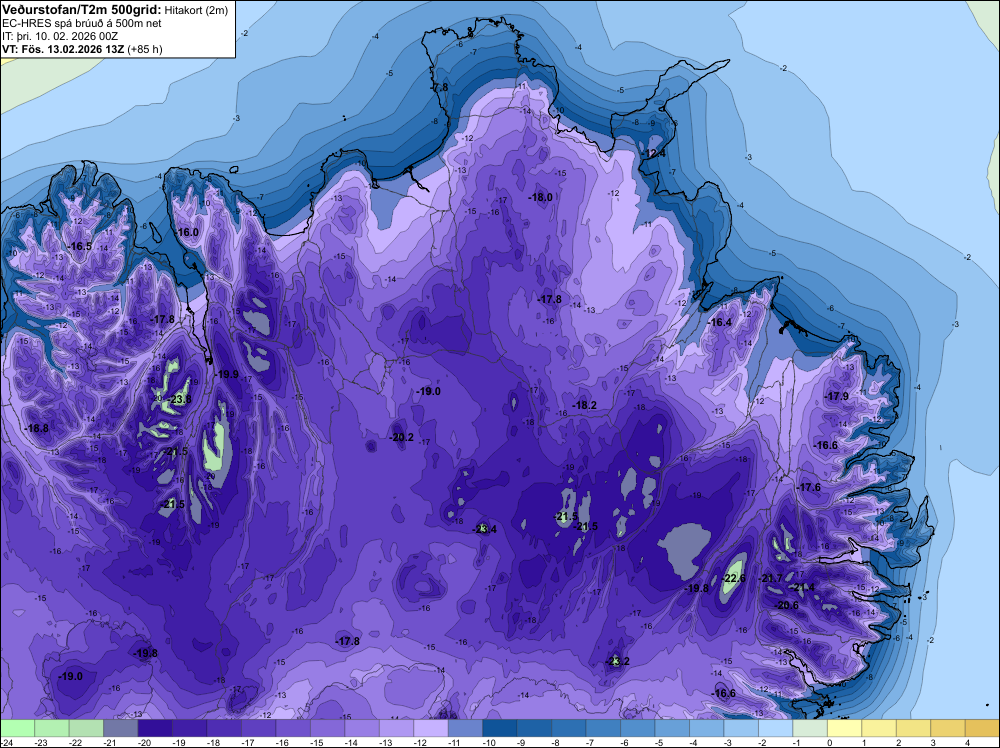
Task: Click the '-19.9' temperature value
Action: pos(226,374)
